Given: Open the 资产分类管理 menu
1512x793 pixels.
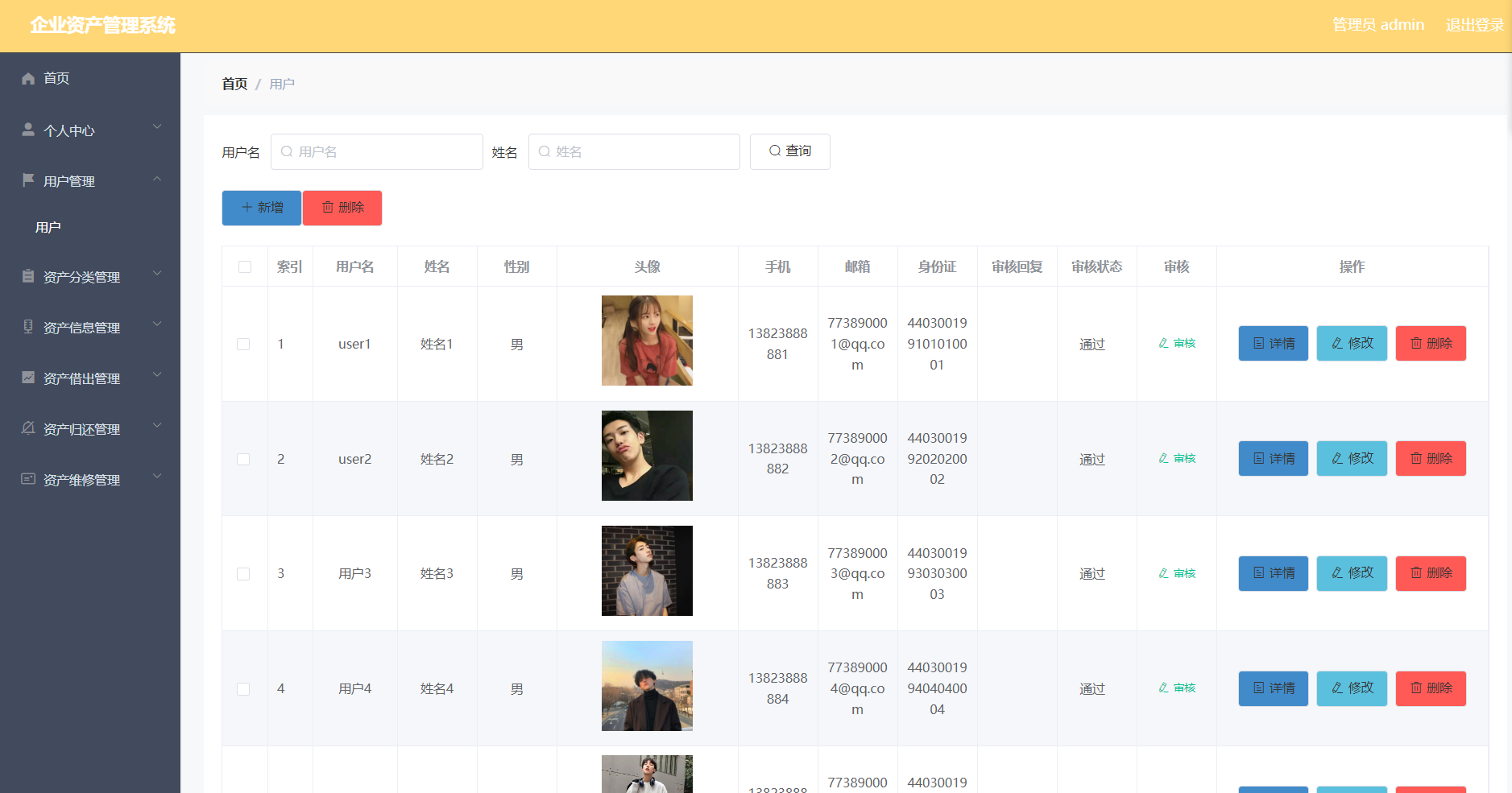Looking at the screenshot, I should coord(90,277).
